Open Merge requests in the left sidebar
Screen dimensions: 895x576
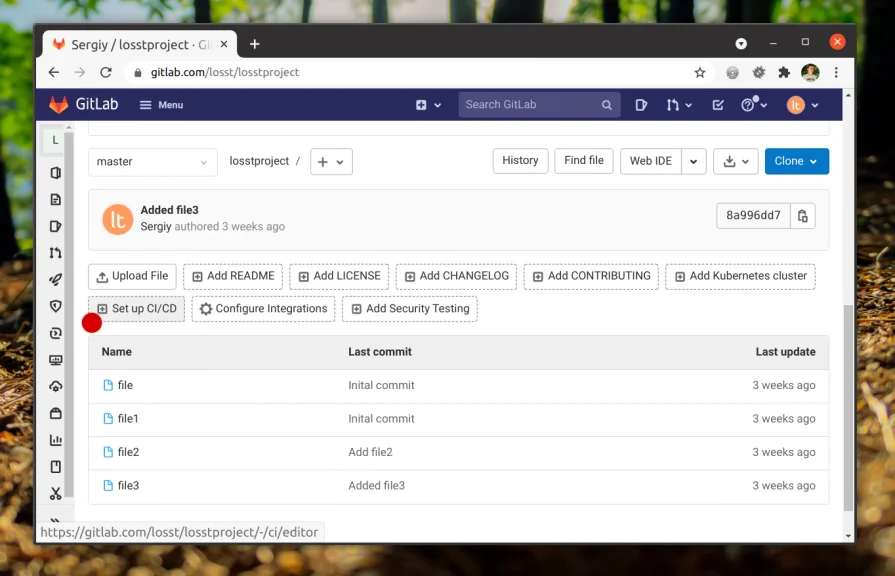coord(56,254)
